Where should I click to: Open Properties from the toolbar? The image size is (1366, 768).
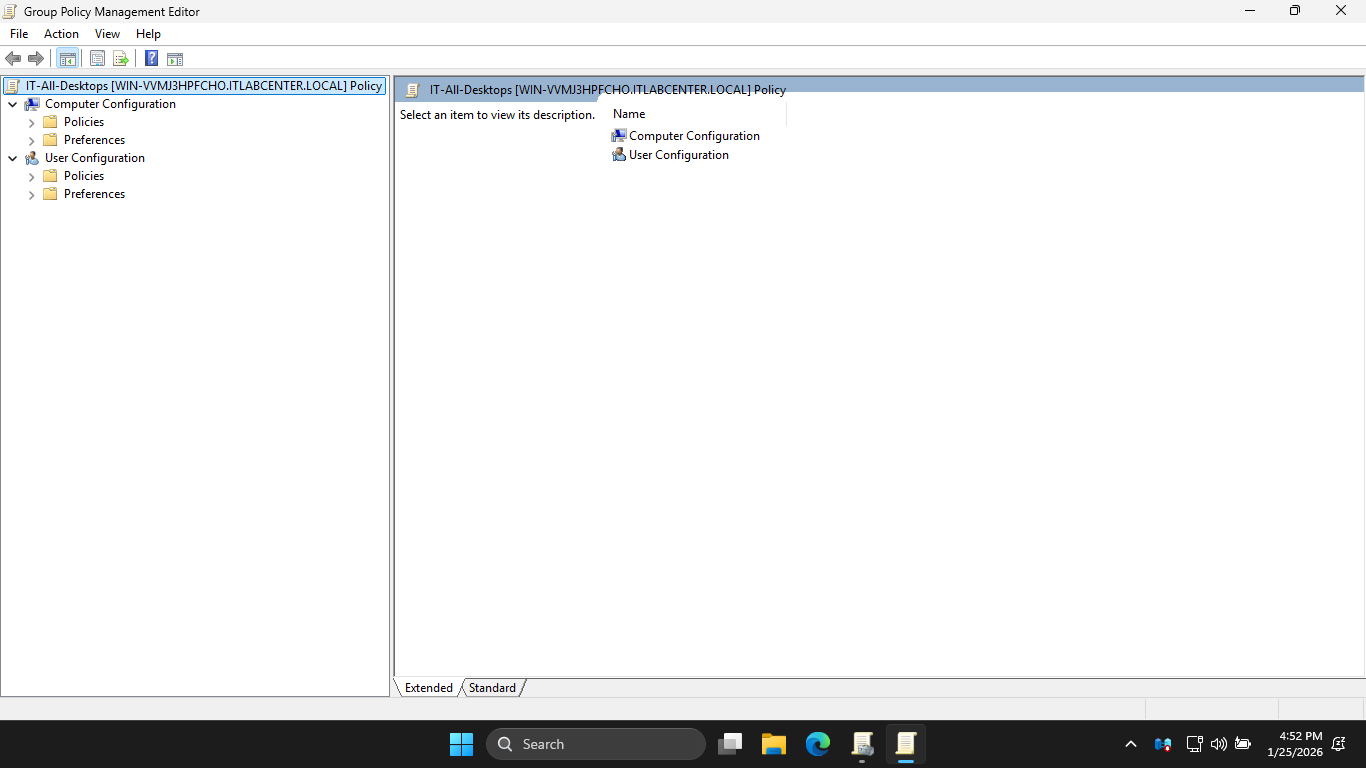(x=97, y=59)
